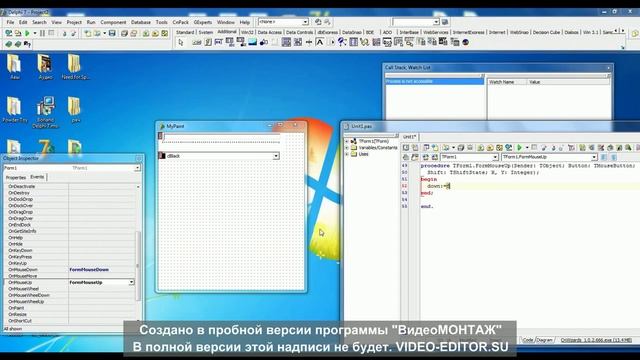
Task: Select the Image component in Additional palette
Action: pos(253,42)
